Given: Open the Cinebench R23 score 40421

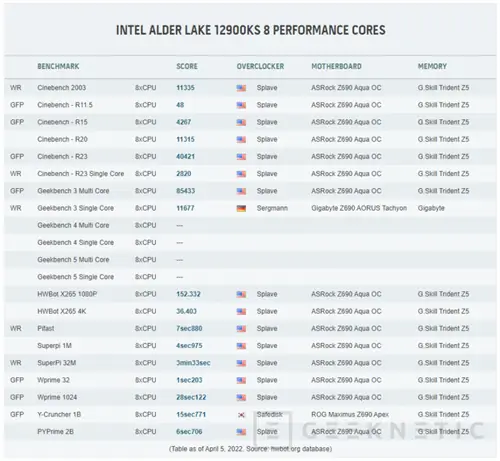Looking at the screenshot, I should [x=185, y=156].
